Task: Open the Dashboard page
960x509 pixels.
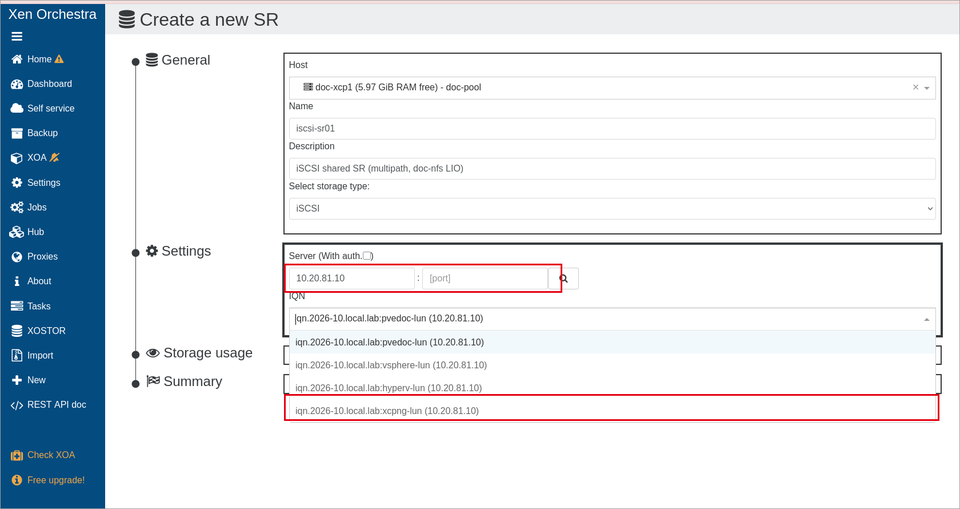Action: 50,84
